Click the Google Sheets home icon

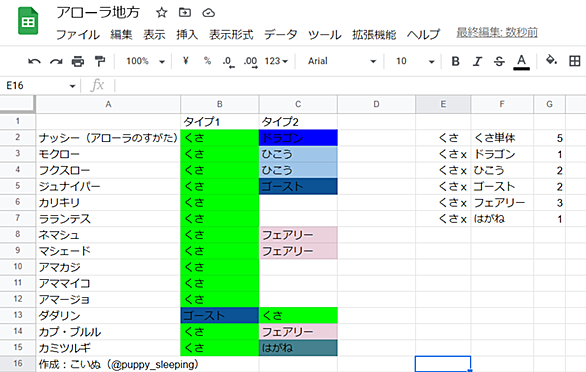click(x=28, y=21)
